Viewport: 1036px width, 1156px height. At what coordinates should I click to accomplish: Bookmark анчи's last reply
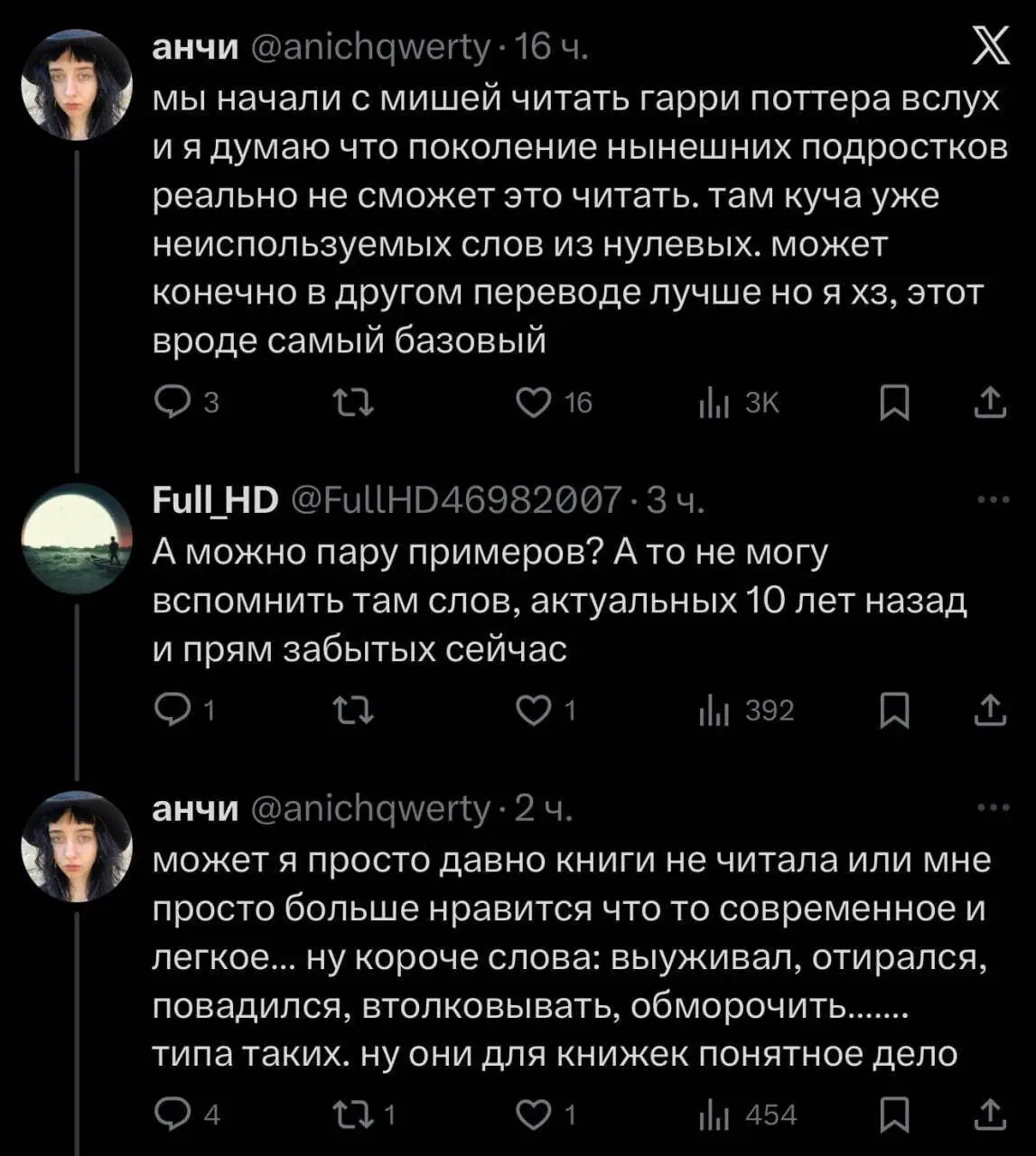(x=893, y=1114)
